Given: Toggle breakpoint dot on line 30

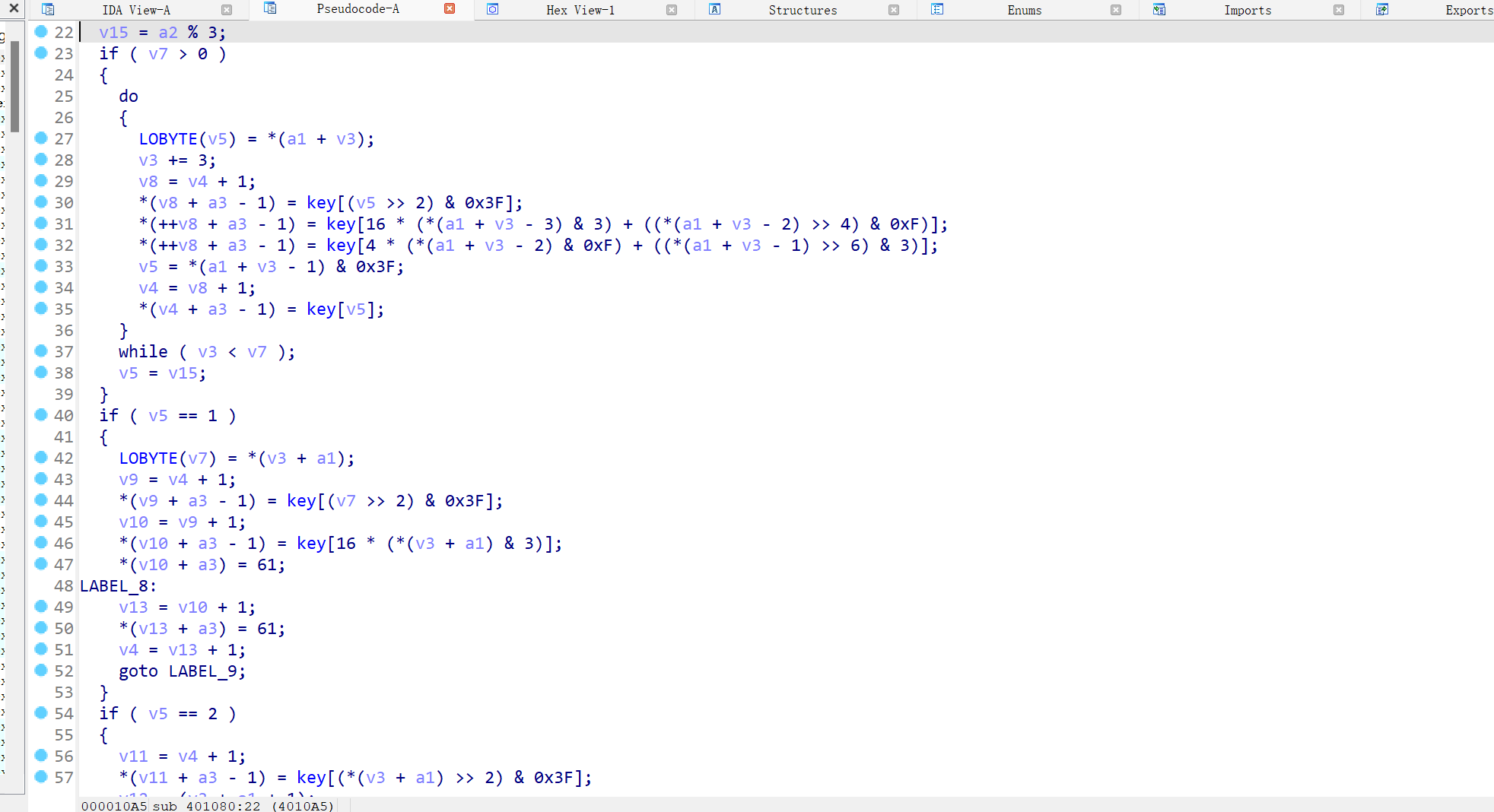Looking at the screenshot, I should pos(41,201).
